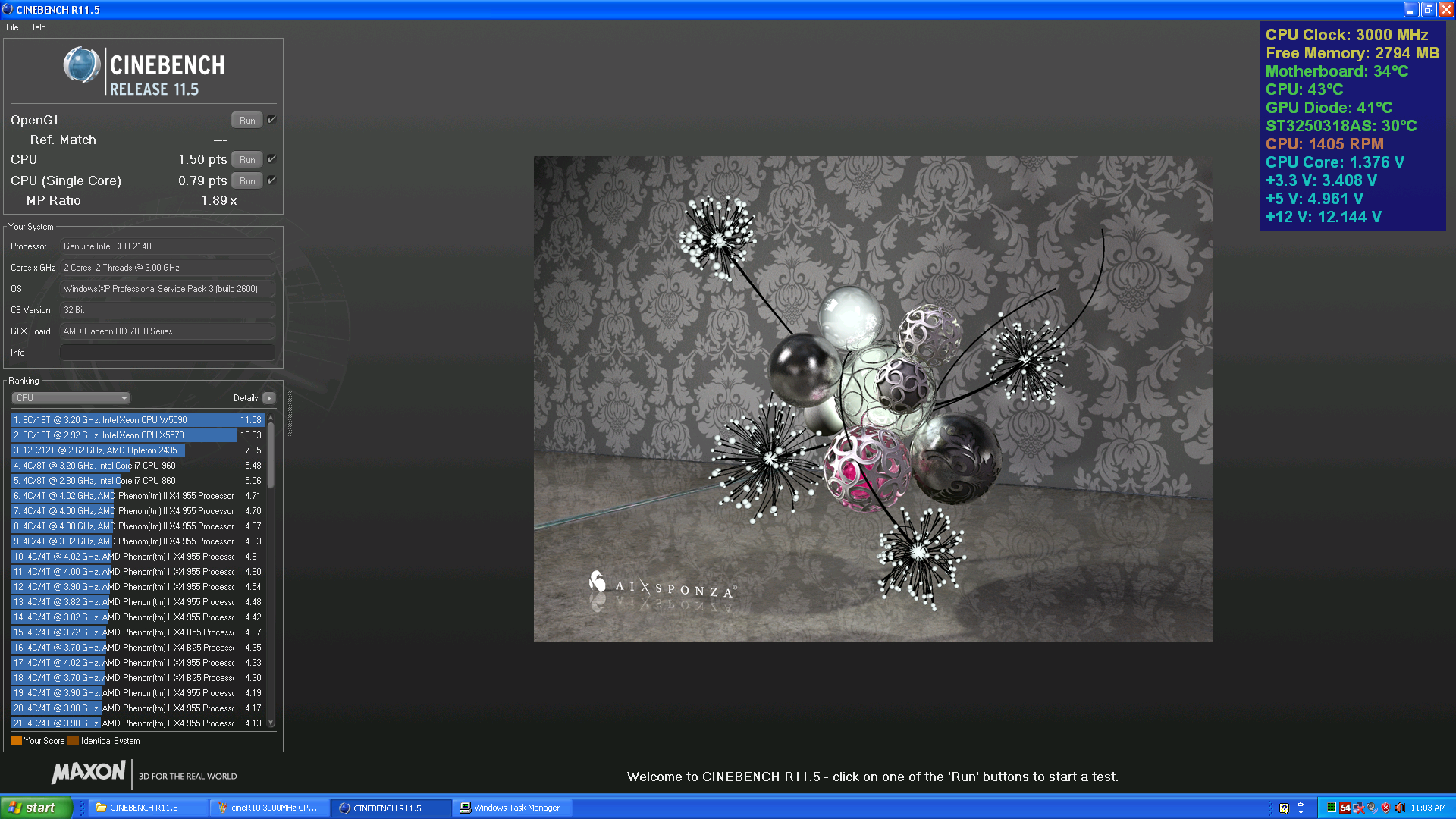Open the File menu
The height and width of the screenshot is (819, 1456).
(12, 27)
